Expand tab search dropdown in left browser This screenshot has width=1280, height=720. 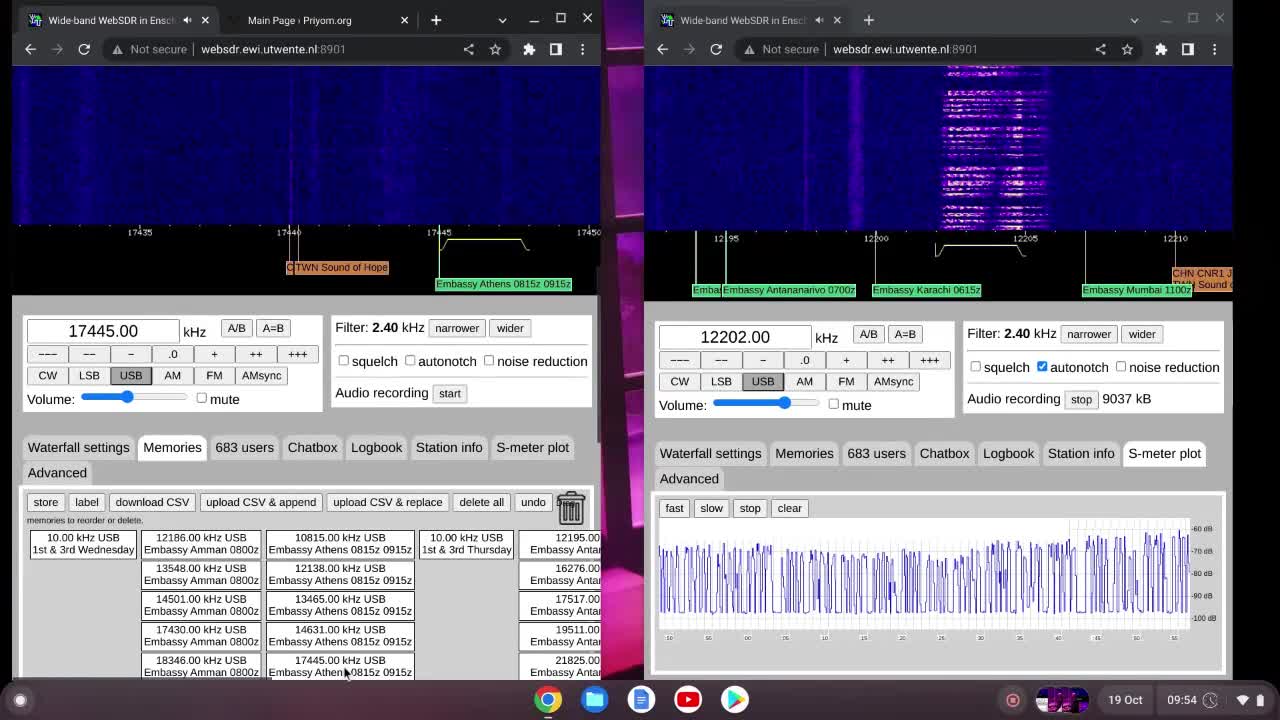tap(502, 20)
